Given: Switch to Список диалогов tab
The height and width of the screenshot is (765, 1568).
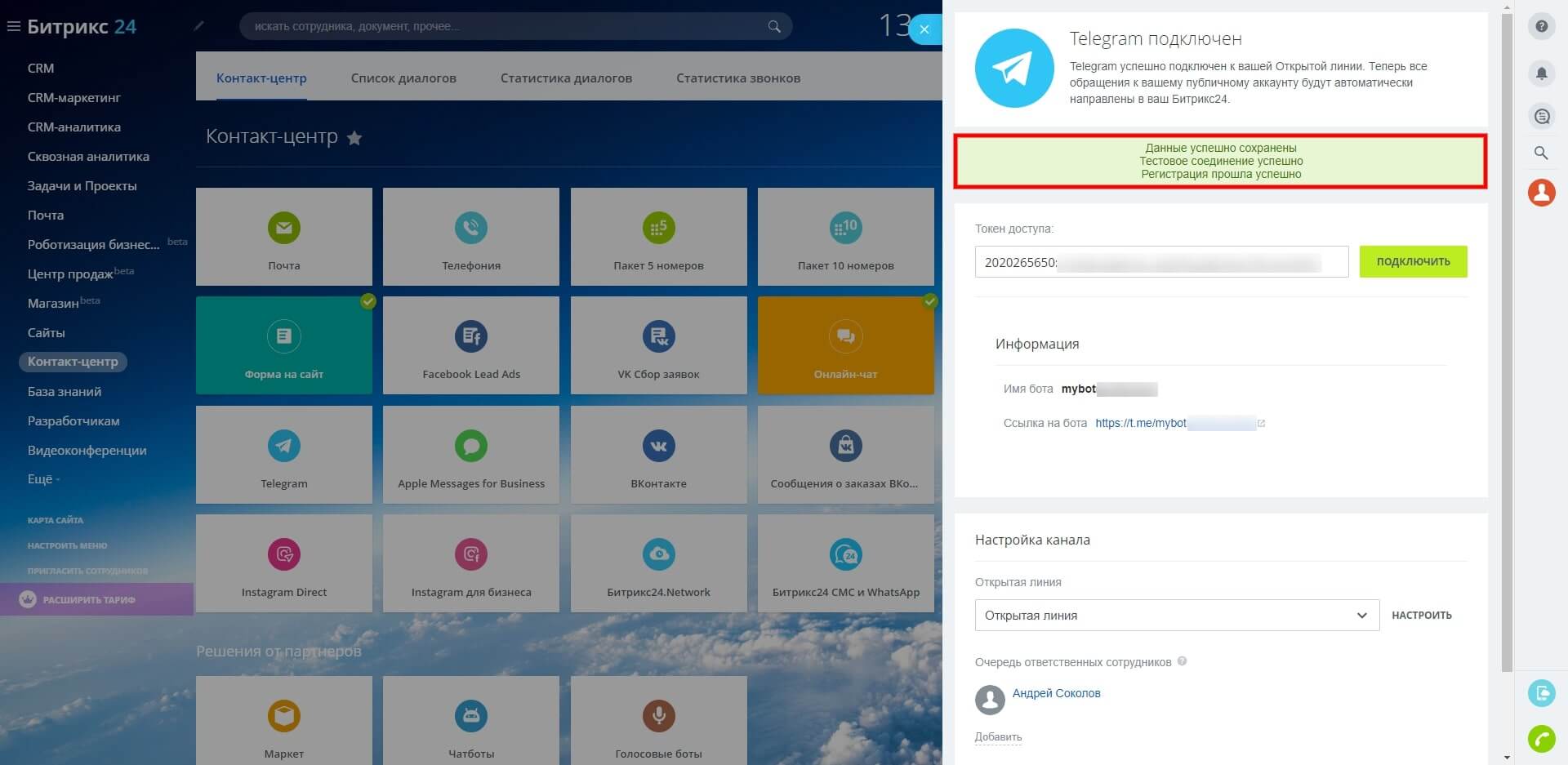Looking at the screenshot, I should [403, 78].
